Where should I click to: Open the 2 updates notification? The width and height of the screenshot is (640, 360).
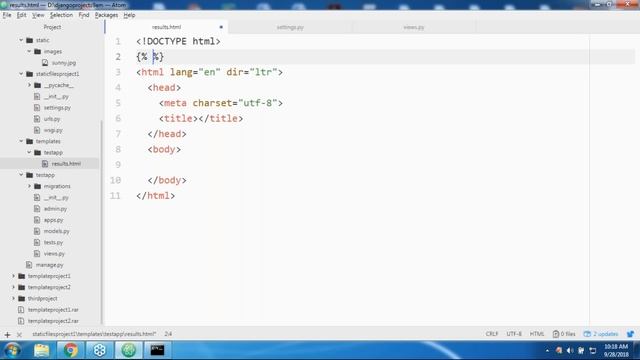point(601,334)
